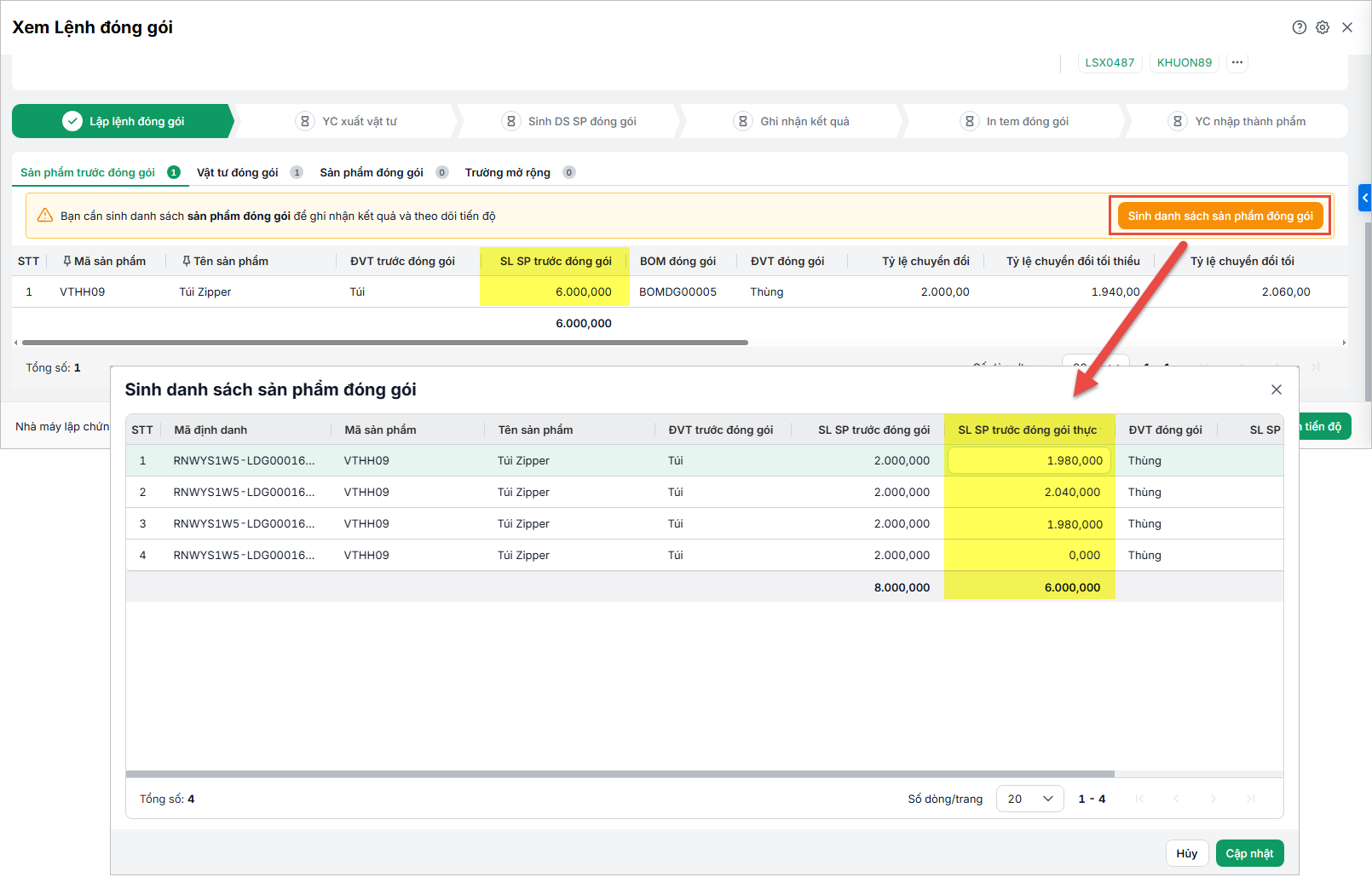Click the Hủy button
The height and width of the screenshot is (877, 1372).
coord(1187,853)
